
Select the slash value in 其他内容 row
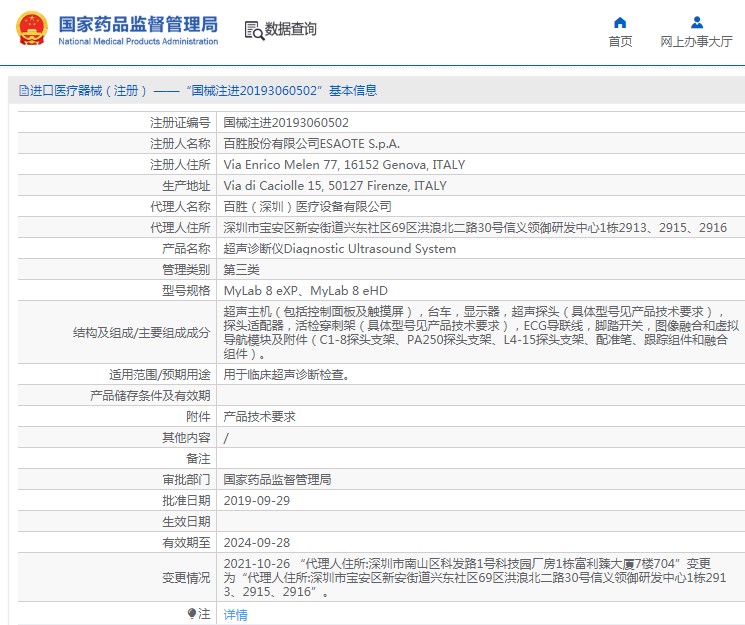226,438
